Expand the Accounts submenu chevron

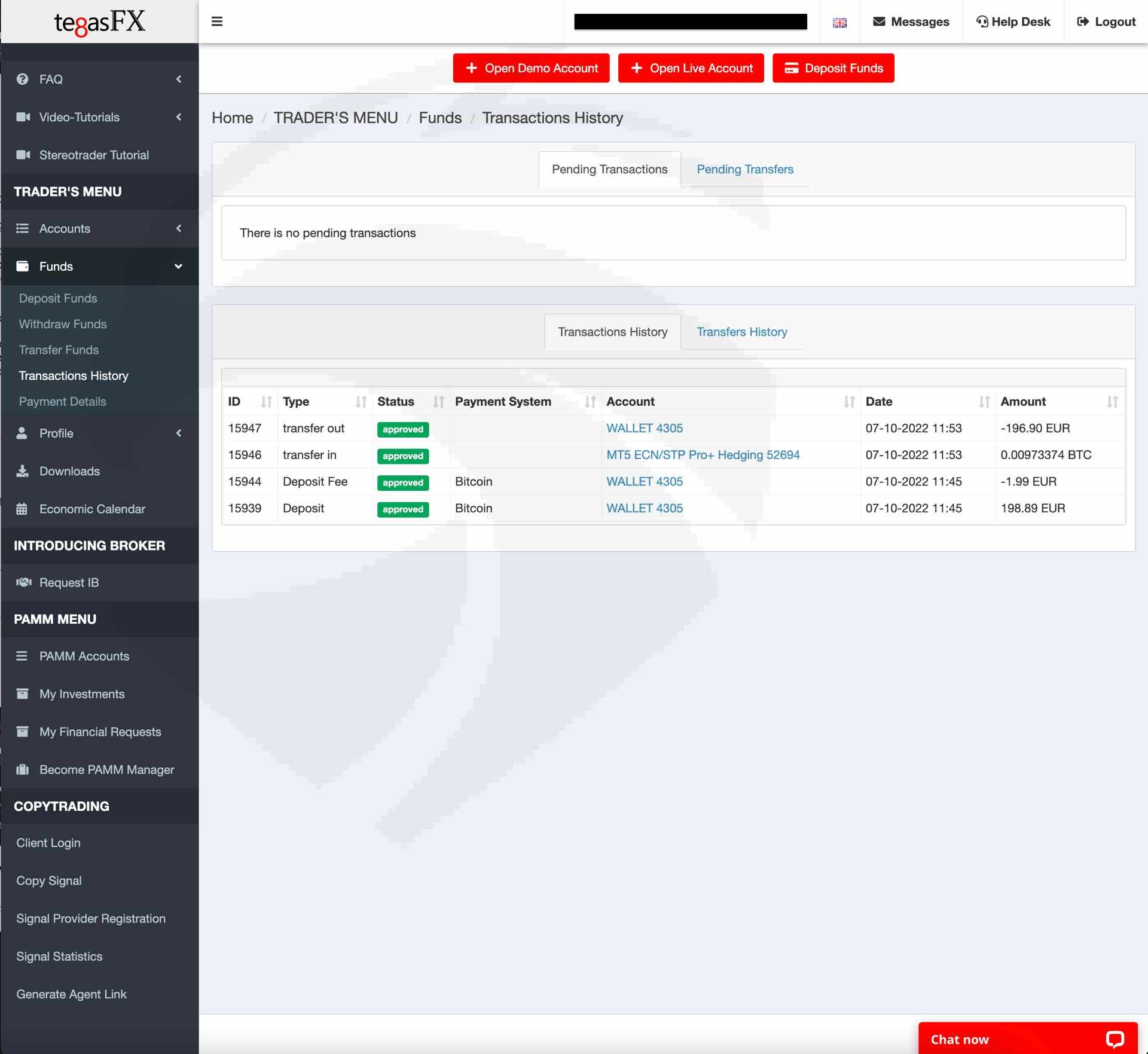[179, 228]
